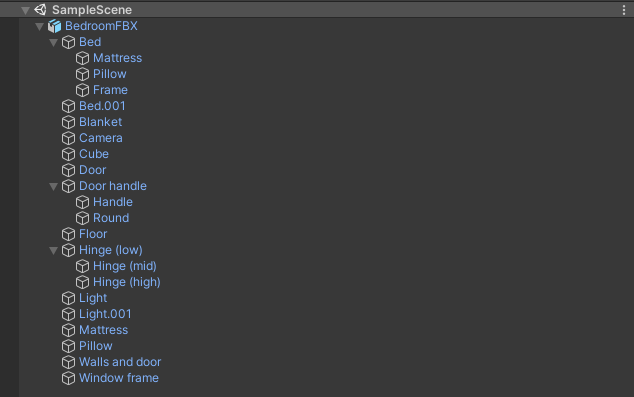Select the Handle child object
Screen dimensions: 634x397
click(x=113, y=202)
